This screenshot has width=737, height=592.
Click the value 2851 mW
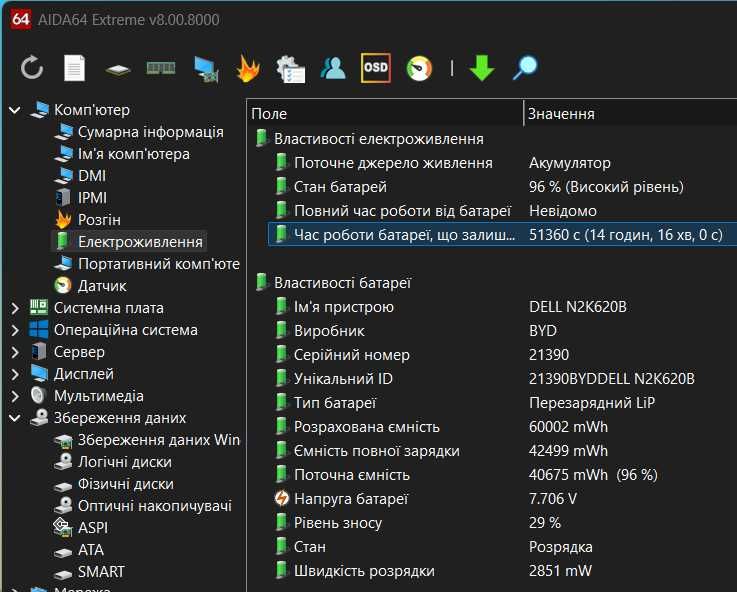click(x=560, y=571)
